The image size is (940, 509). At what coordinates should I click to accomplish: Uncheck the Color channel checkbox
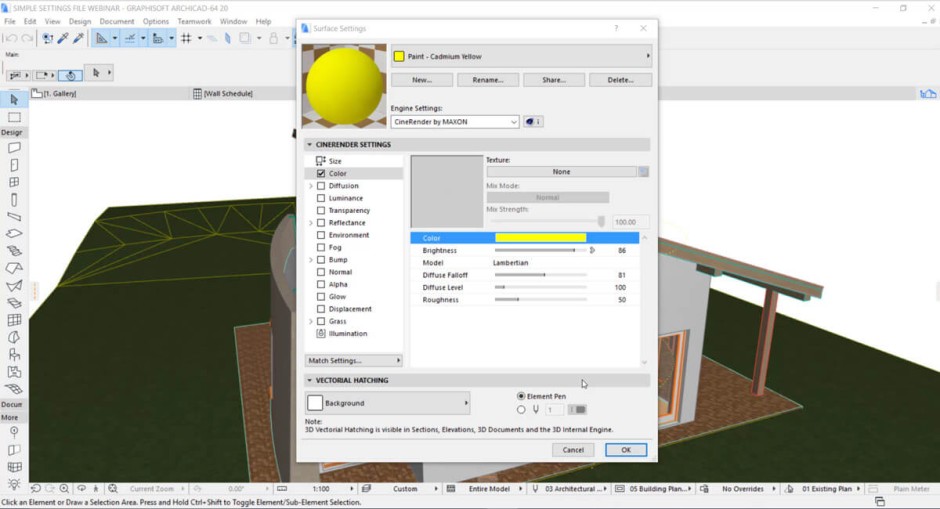click(321, 173)
